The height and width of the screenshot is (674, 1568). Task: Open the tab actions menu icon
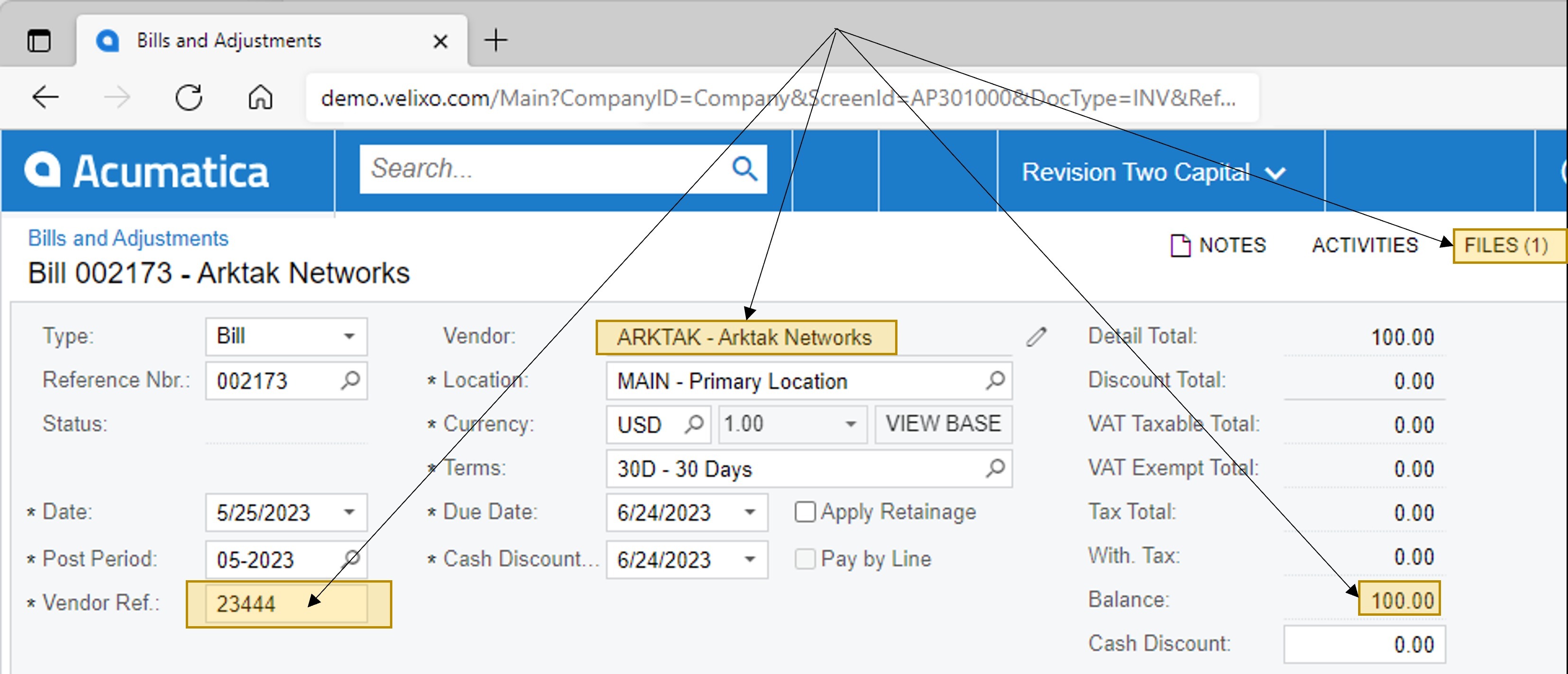click(x=39, y=41)
